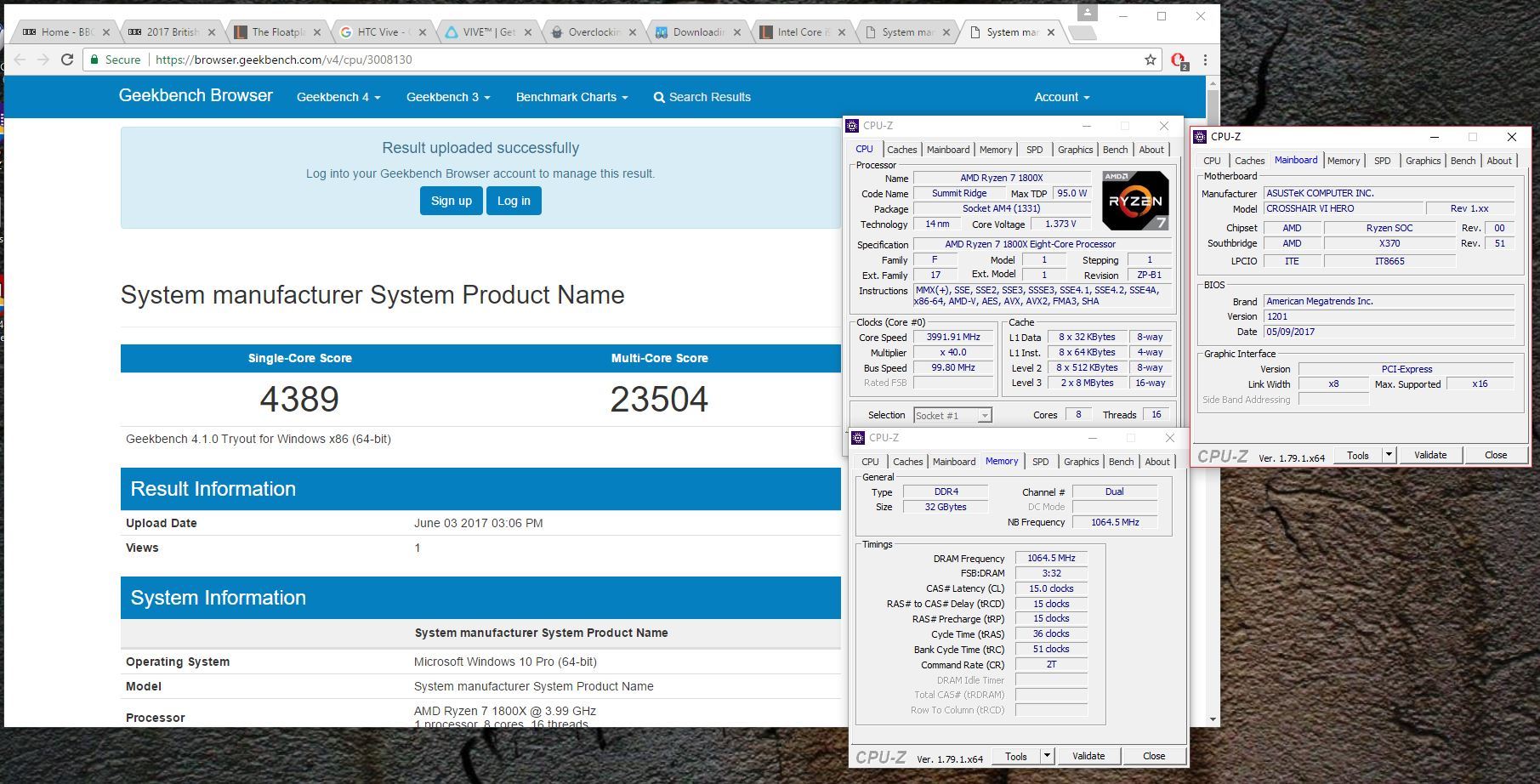Click the Search Results link
The image size is (1540, 784).
click(x=702, y=97)
